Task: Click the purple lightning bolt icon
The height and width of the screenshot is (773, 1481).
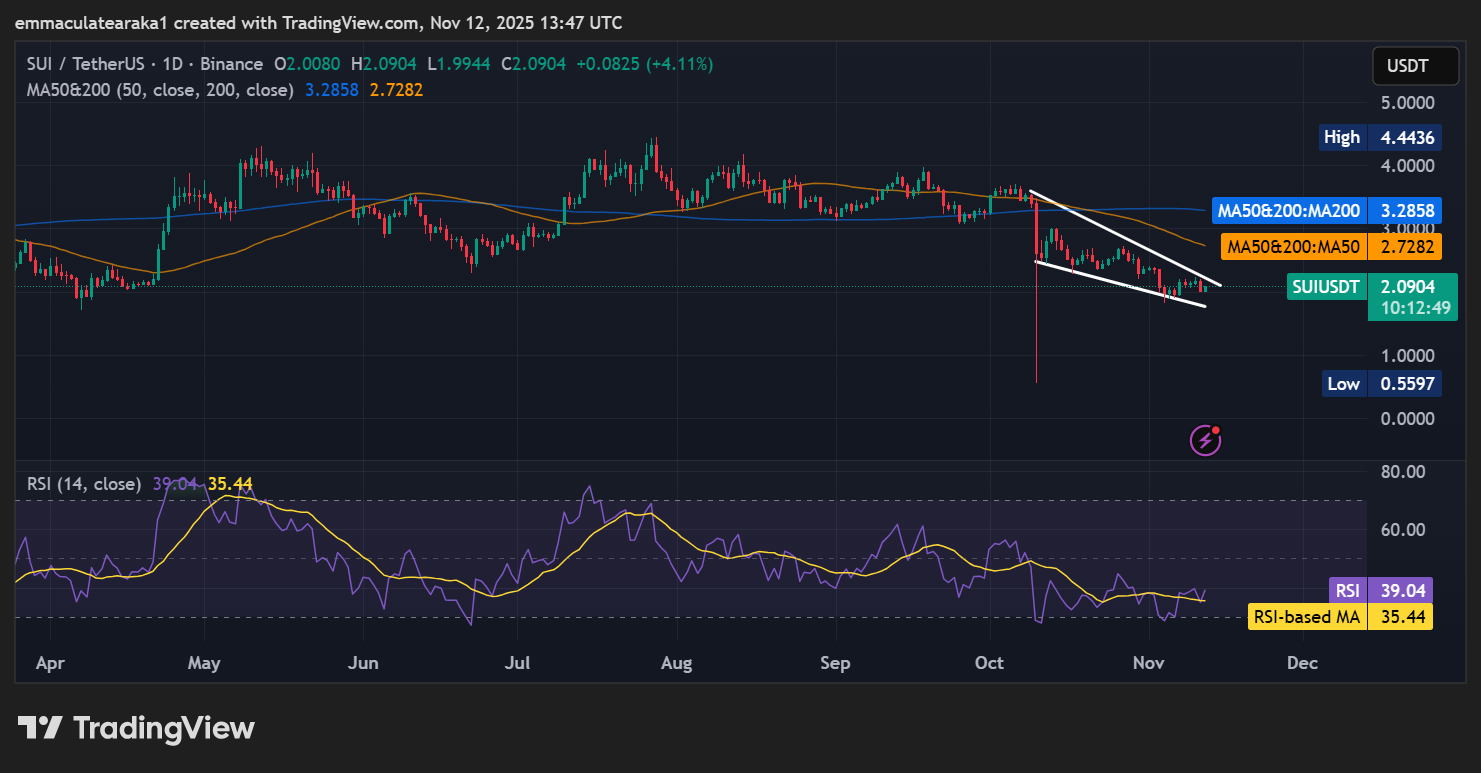Action: [x=1205, y=439]
